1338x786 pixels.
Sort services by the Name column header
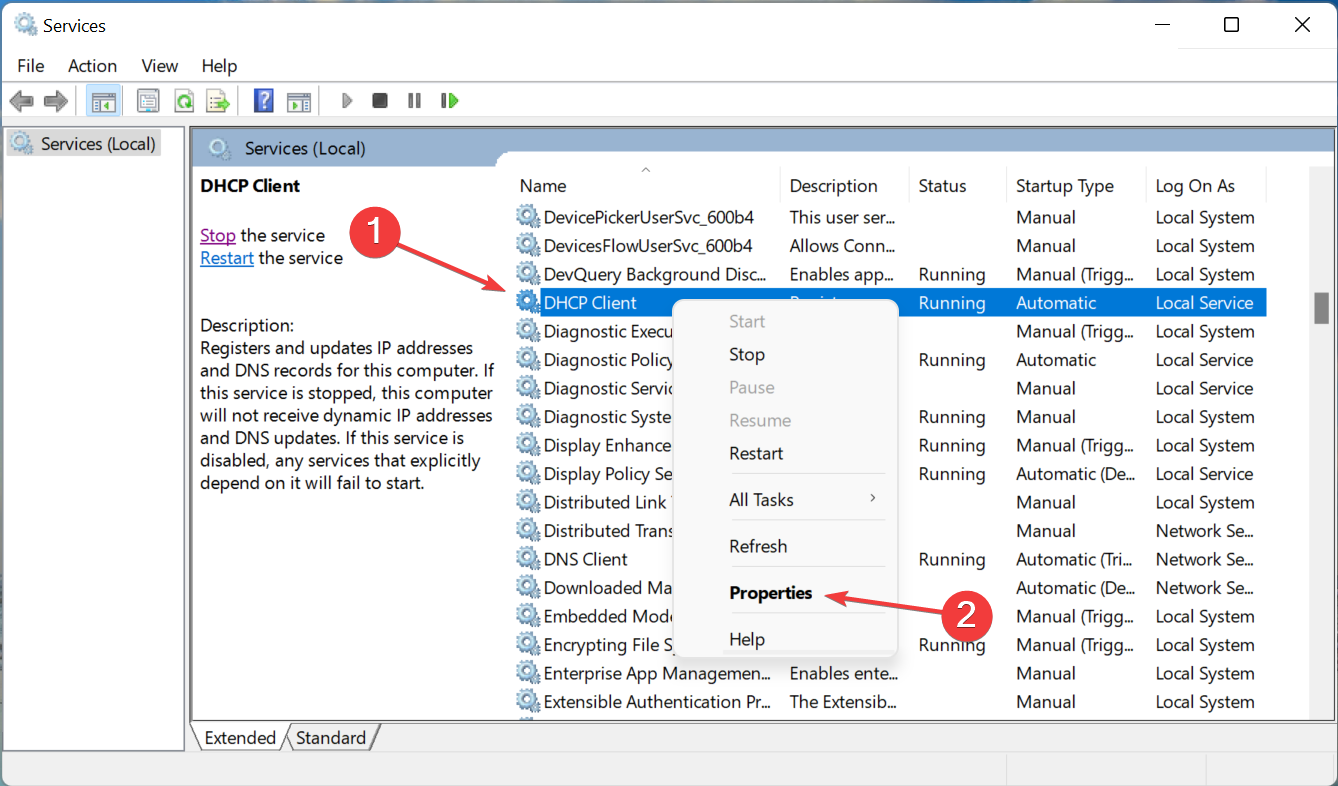(x=543, y=186)
